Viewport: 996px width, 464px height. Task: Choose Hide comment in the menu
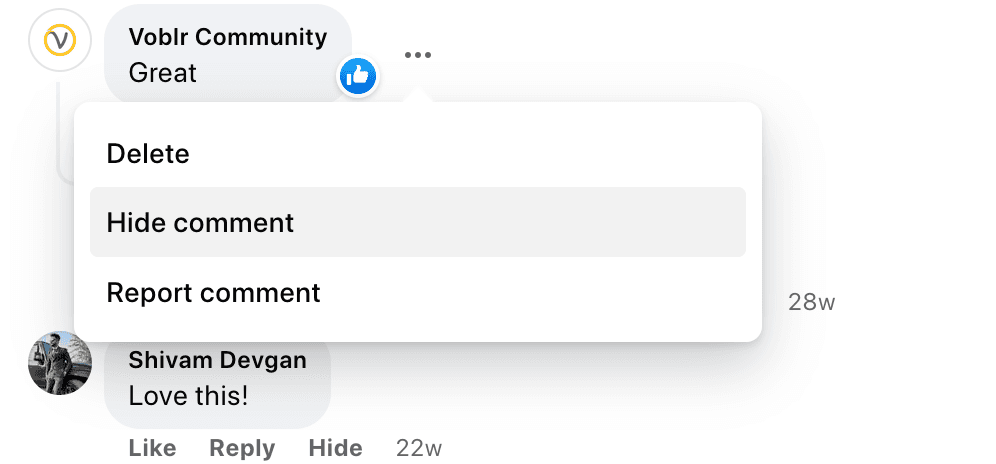(x=200, y=222)
